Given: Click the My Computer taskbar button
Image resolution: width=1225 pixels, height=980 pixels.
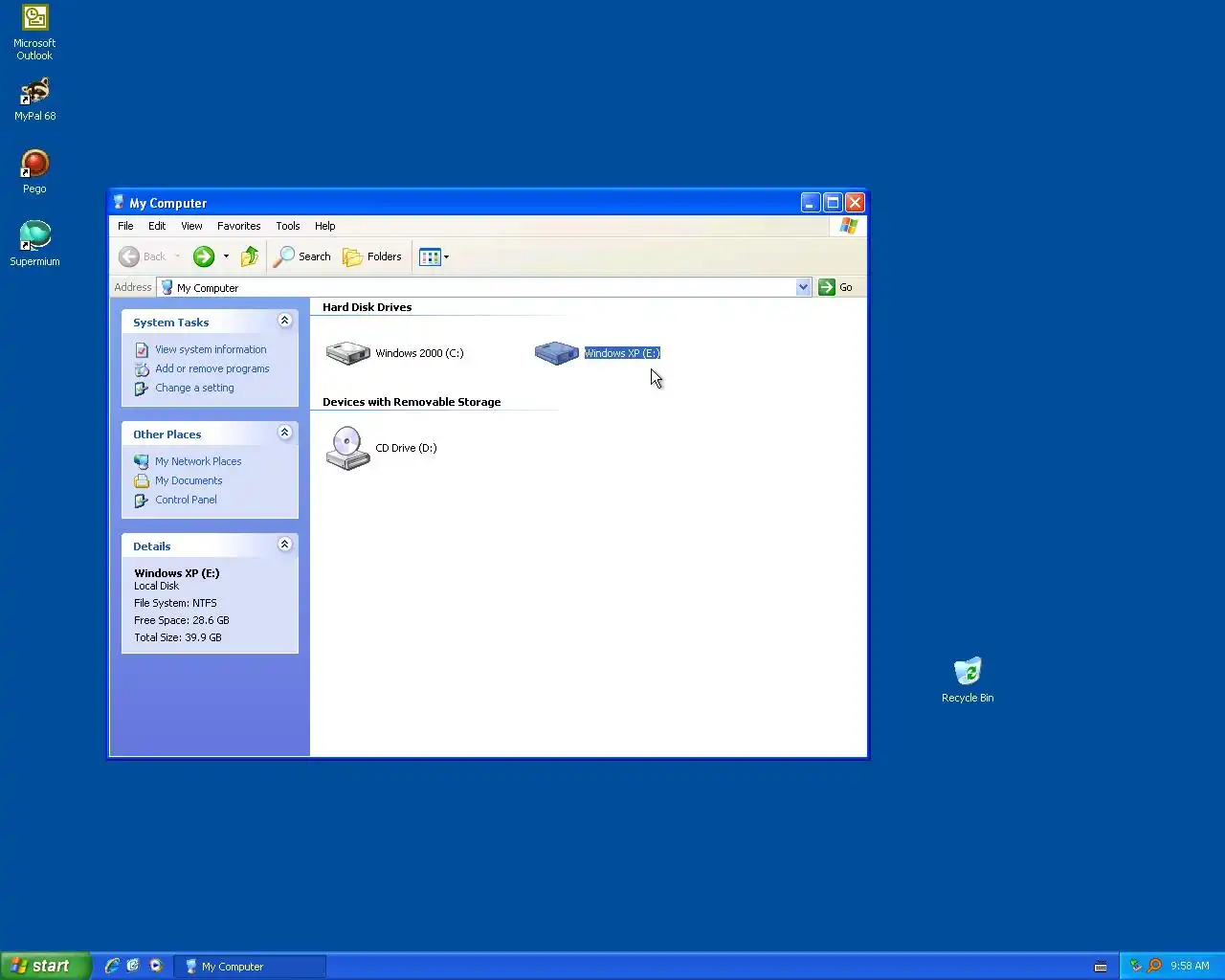Looking at the screenshot, I should [x=252, y=967].
